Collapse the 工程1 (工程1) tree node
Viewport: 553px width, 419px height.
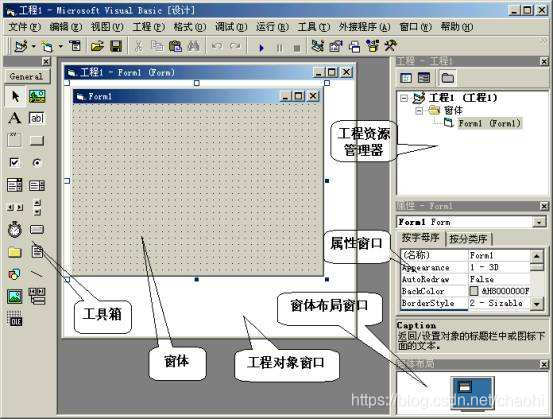pos(404,98)
